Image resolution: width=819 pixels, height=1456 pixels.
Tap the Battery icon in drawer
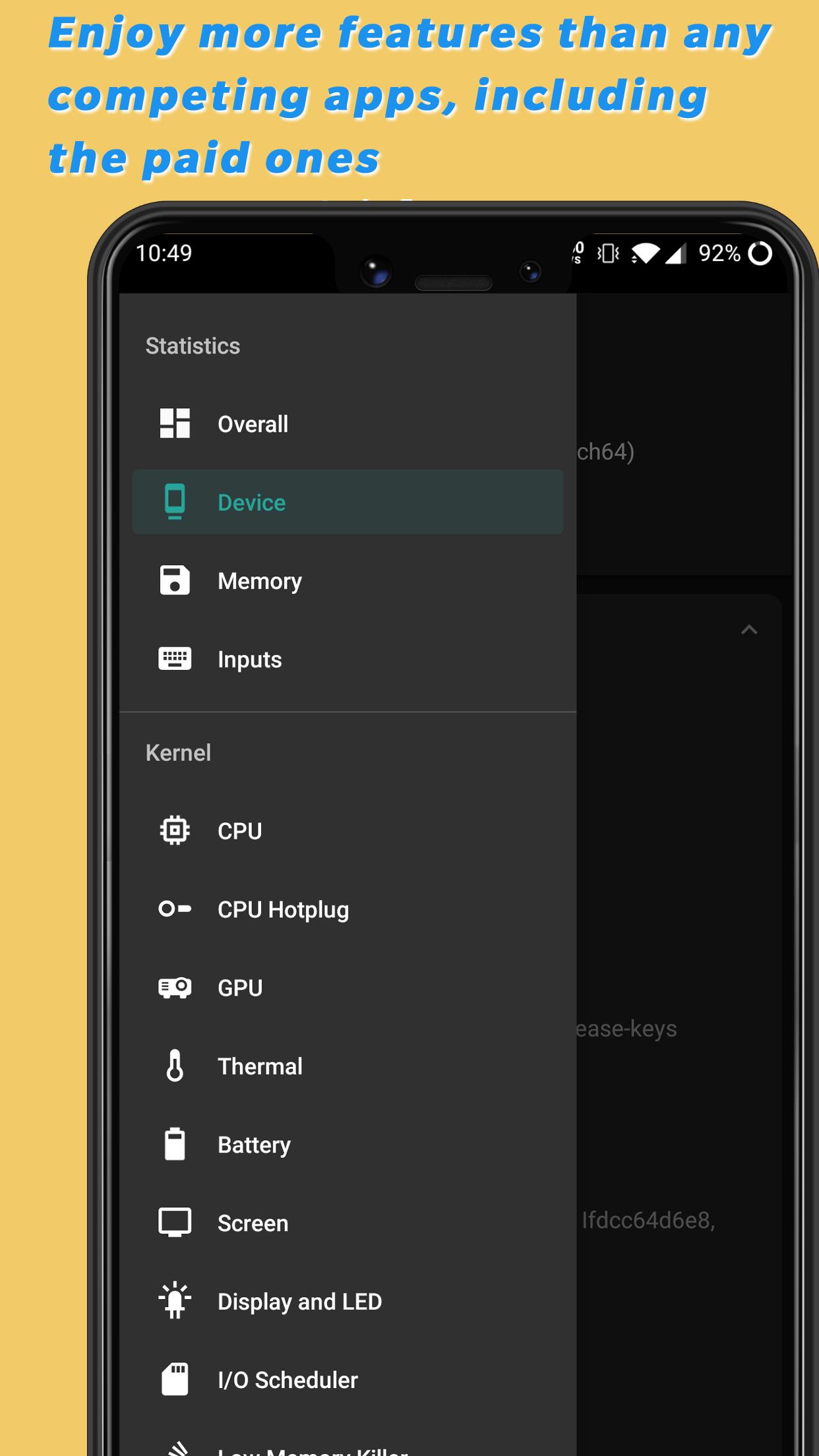tap(175, 1144)
